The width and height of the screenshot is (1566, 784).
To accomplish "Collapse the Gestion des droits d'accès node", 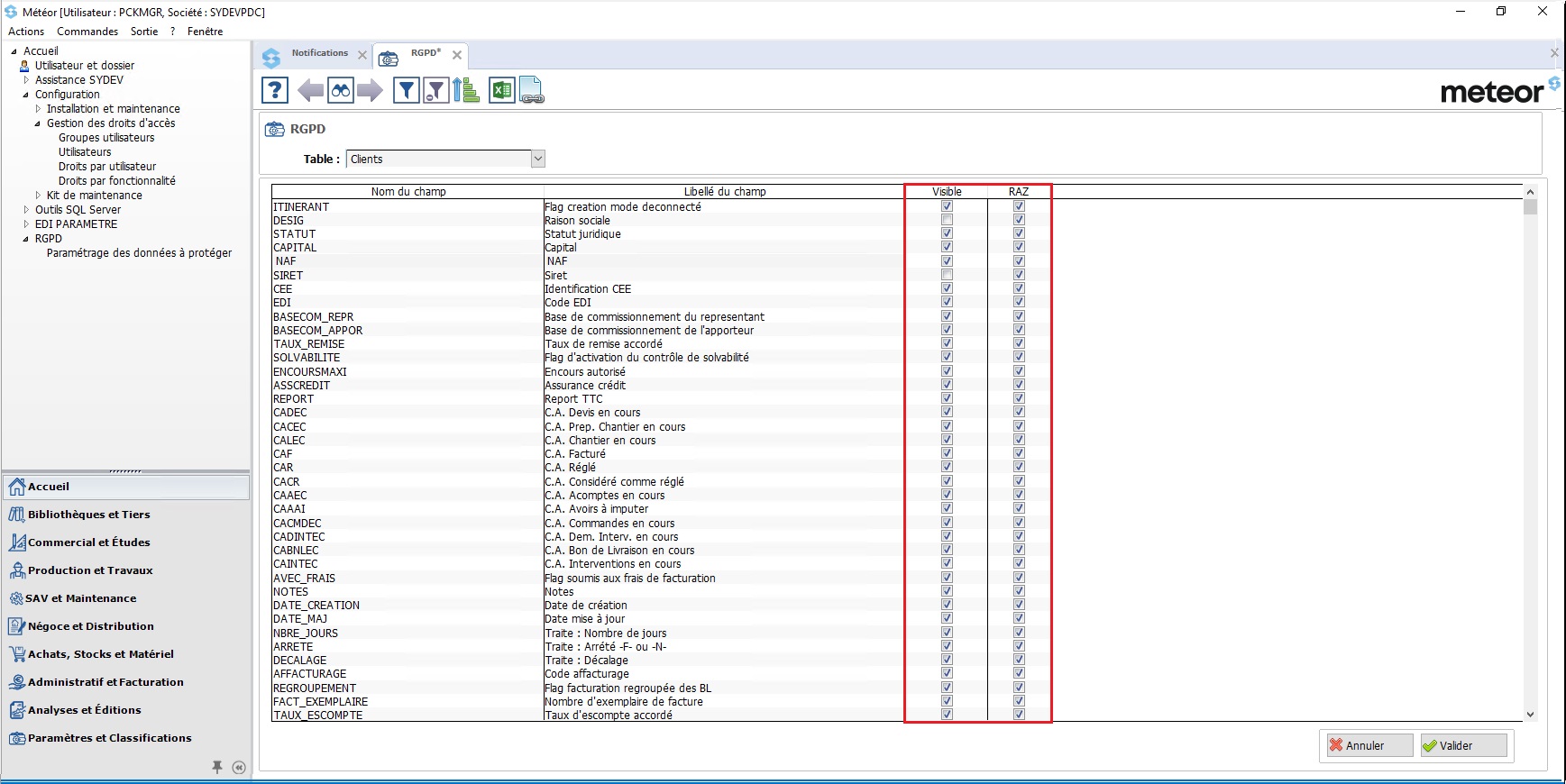I will click(x=38, y=123).
